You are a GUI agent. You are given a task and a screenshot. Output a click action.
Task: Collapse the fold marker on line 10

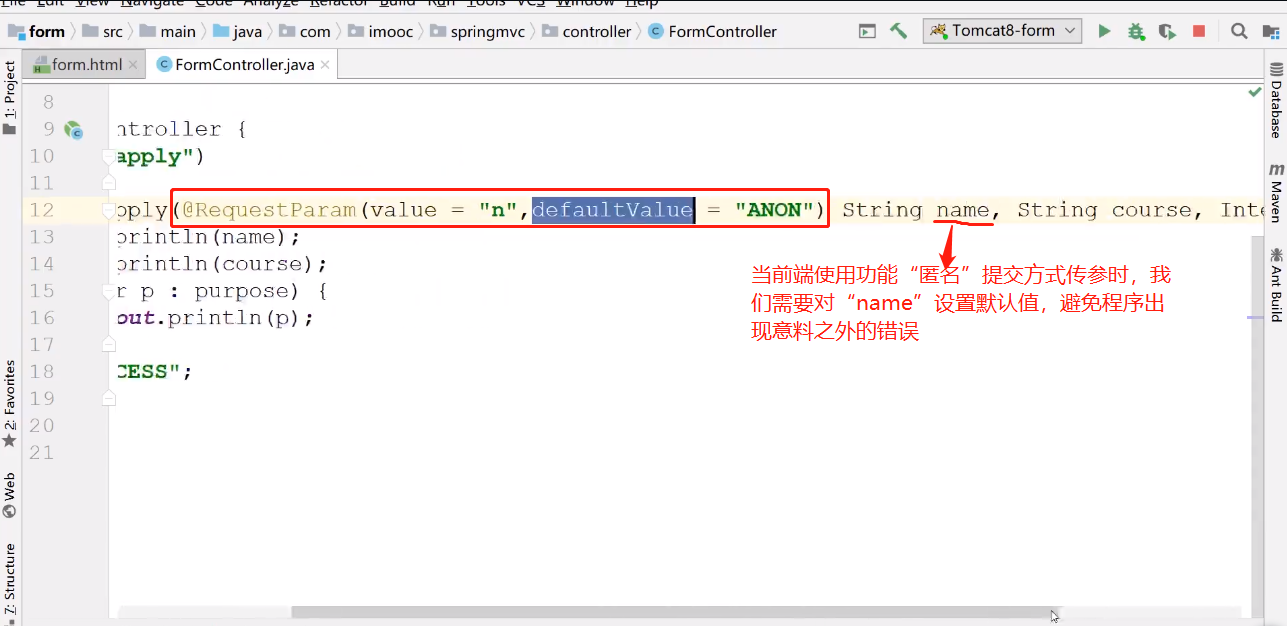pyautogui.click(x=110, y=157)
